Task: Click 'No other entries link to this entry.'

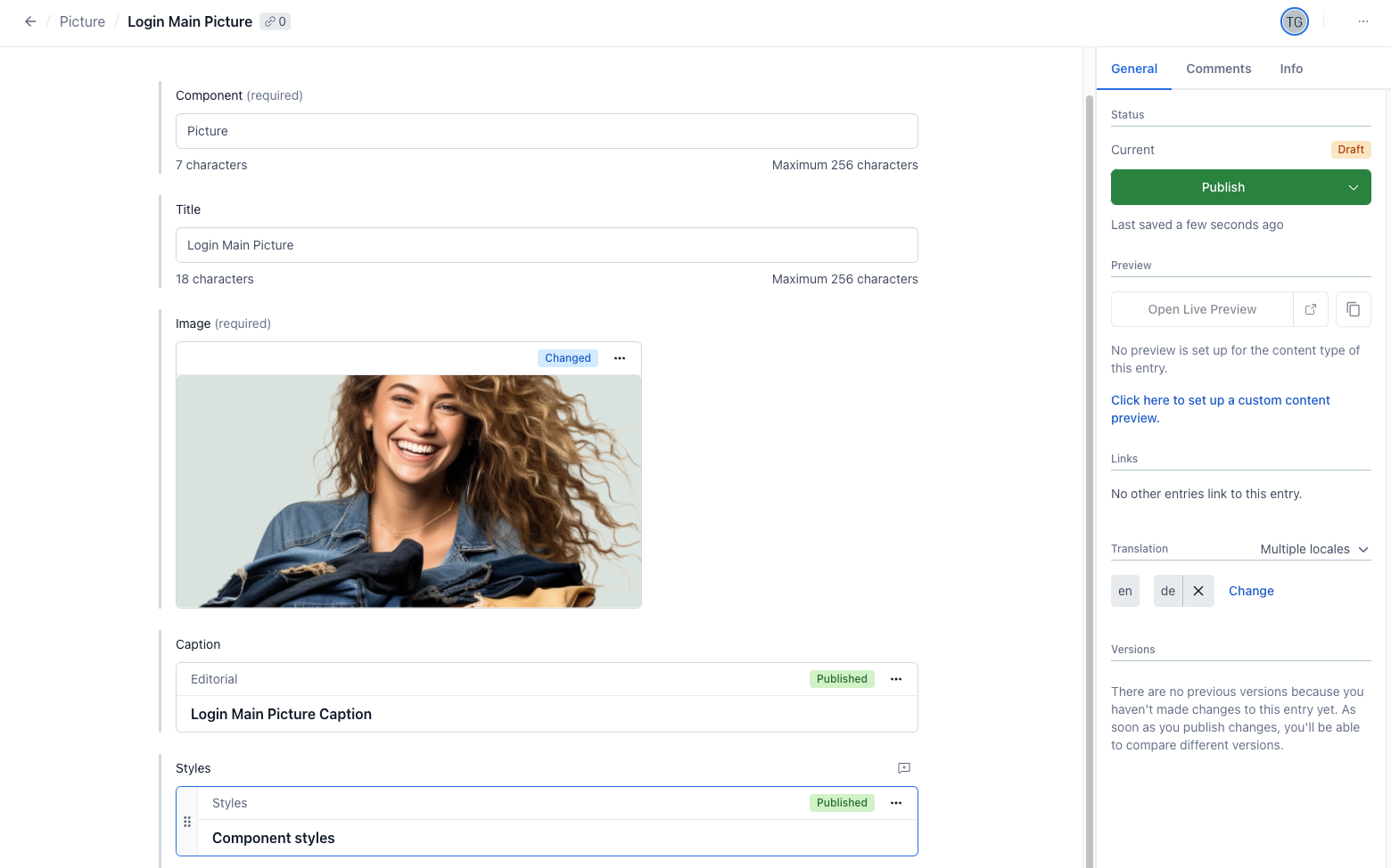Action: coord(1206,494)
